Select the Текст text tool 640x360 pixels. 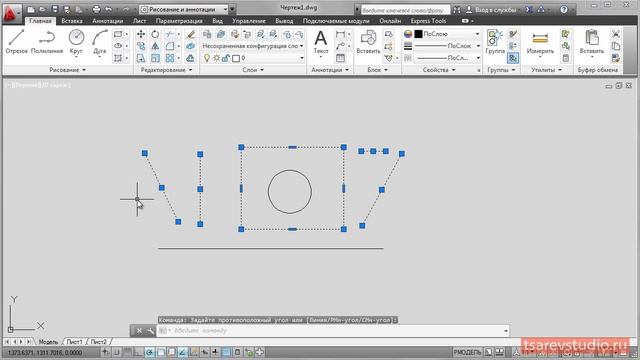pos(321,42)
